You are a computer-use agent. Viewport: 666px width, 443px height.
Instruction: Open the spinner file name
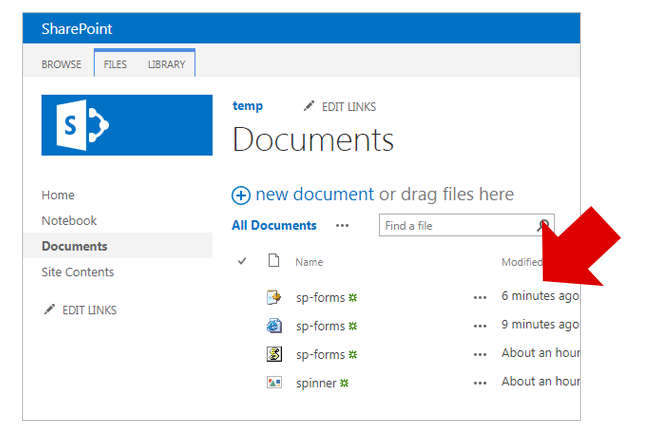point(316,383)
